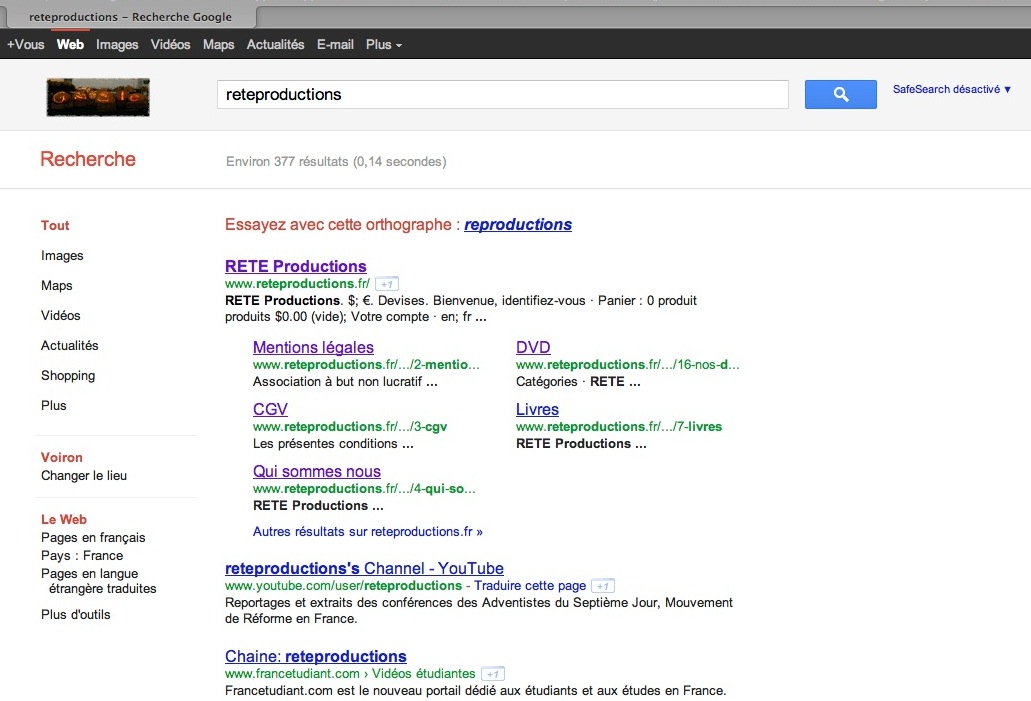Image resolution: width=1031 pixels, height=701 pixels.
Task: Click the blue magnifier search button
Action: click(840, 94)
